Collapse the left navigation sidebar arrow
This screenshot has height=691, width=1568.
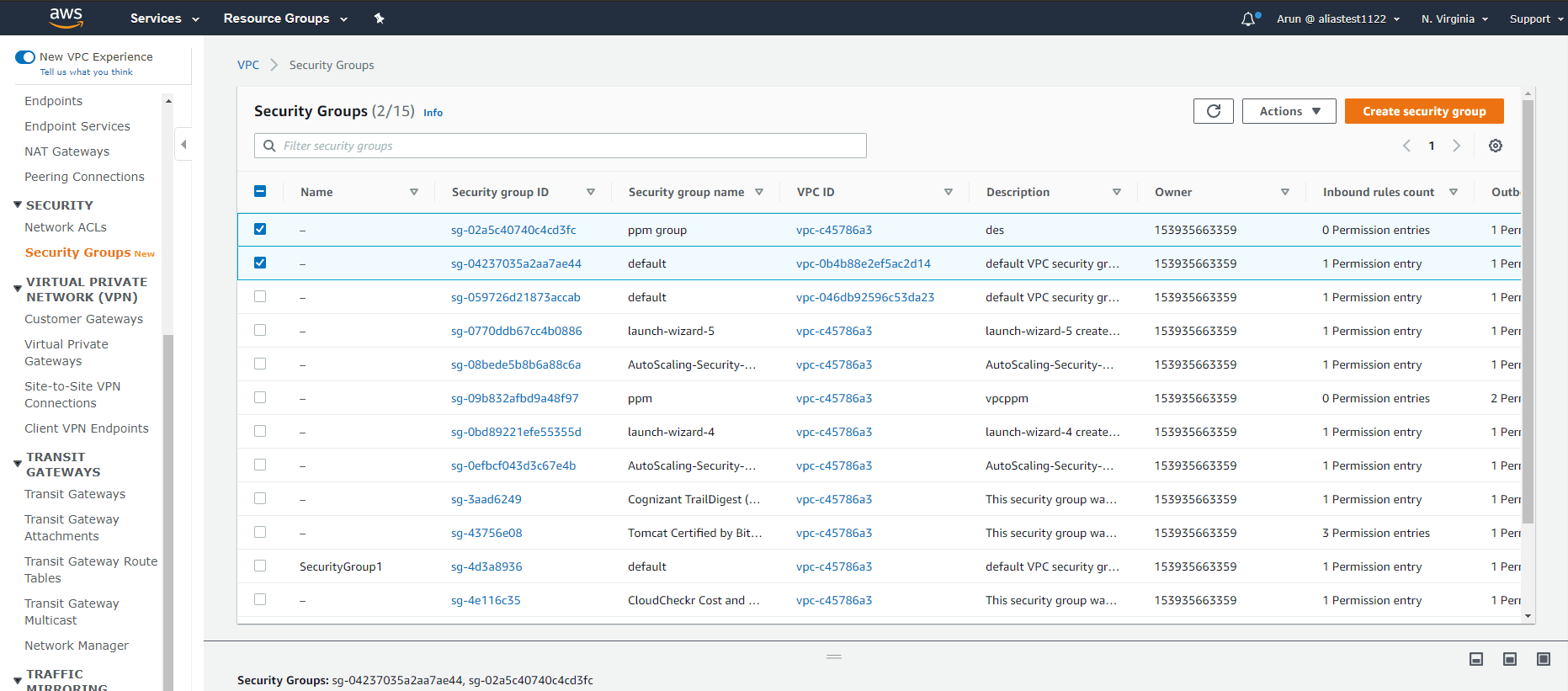coord(183,144)
